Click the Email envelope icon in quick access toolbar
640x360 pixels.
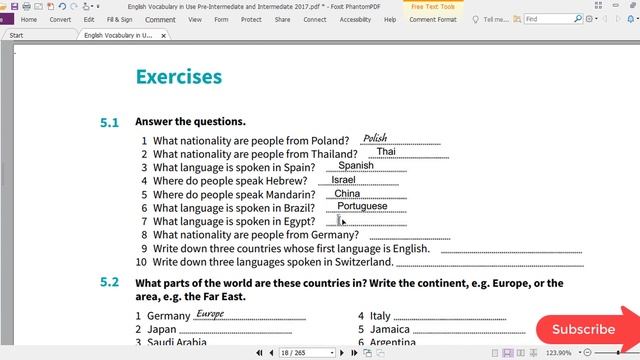pos(38,7)
